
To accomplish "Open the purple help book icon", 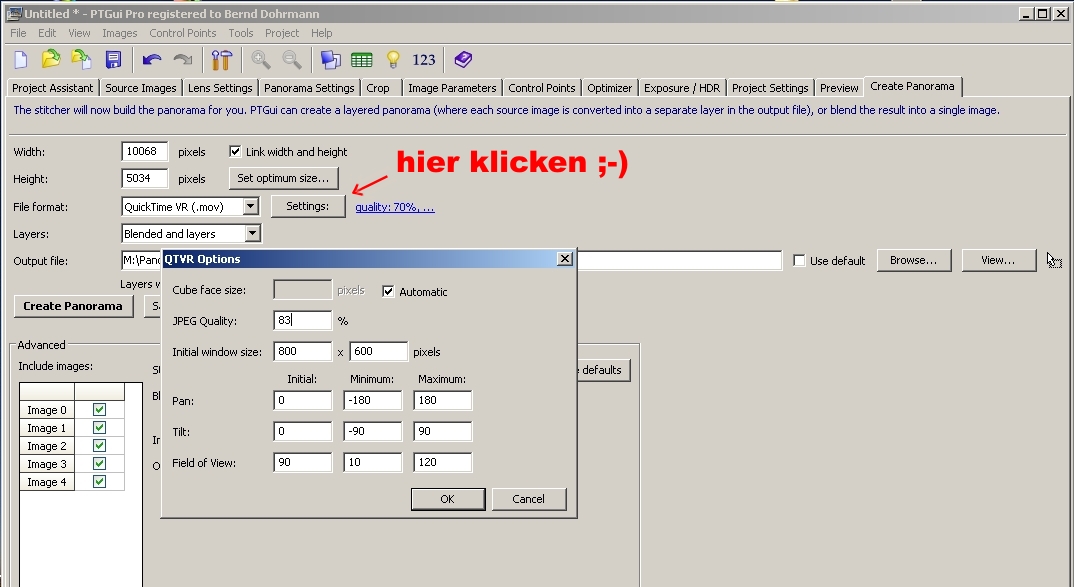I will [462, 60].
